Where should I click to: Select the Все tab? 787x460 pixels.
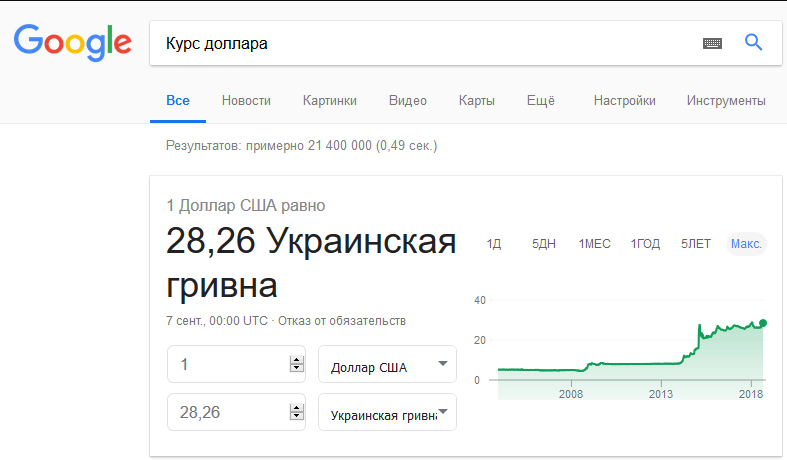178,100
